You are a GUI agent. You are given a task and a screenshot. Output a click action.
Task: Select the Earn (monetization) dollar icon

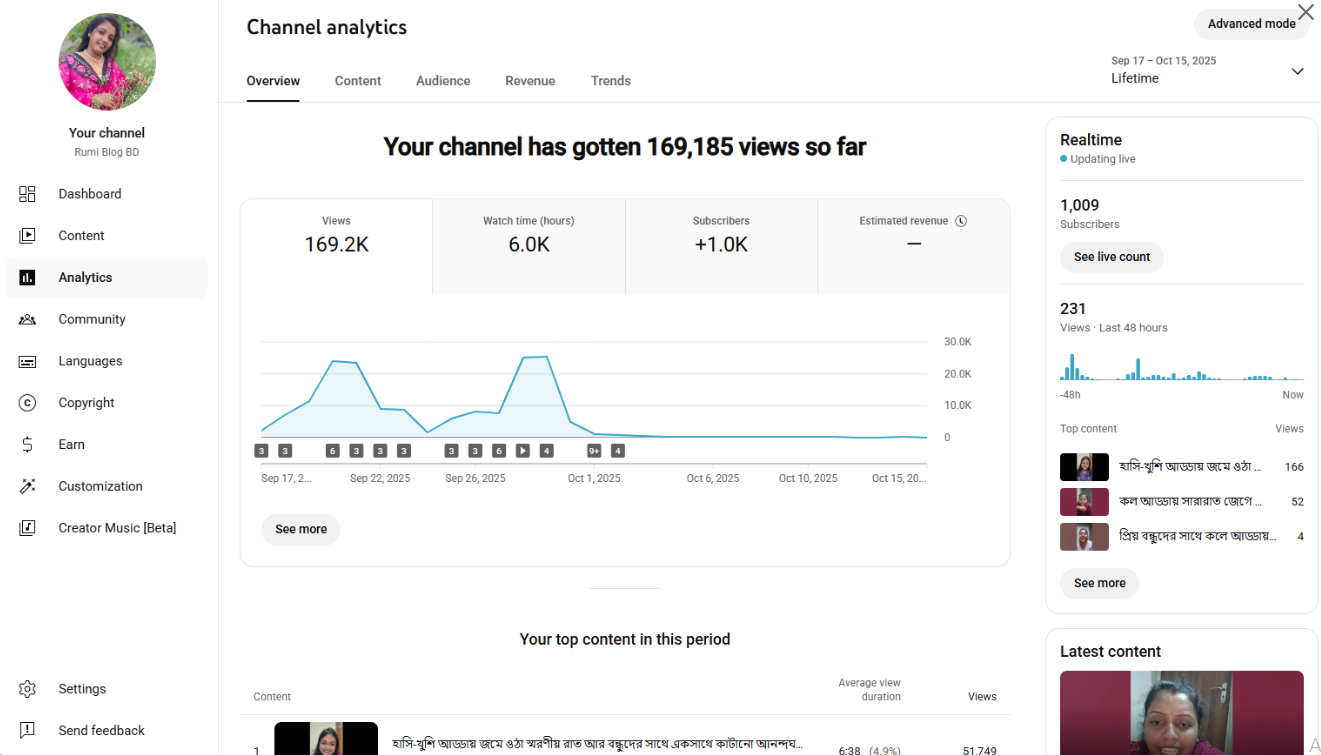[x=27, y=444]
